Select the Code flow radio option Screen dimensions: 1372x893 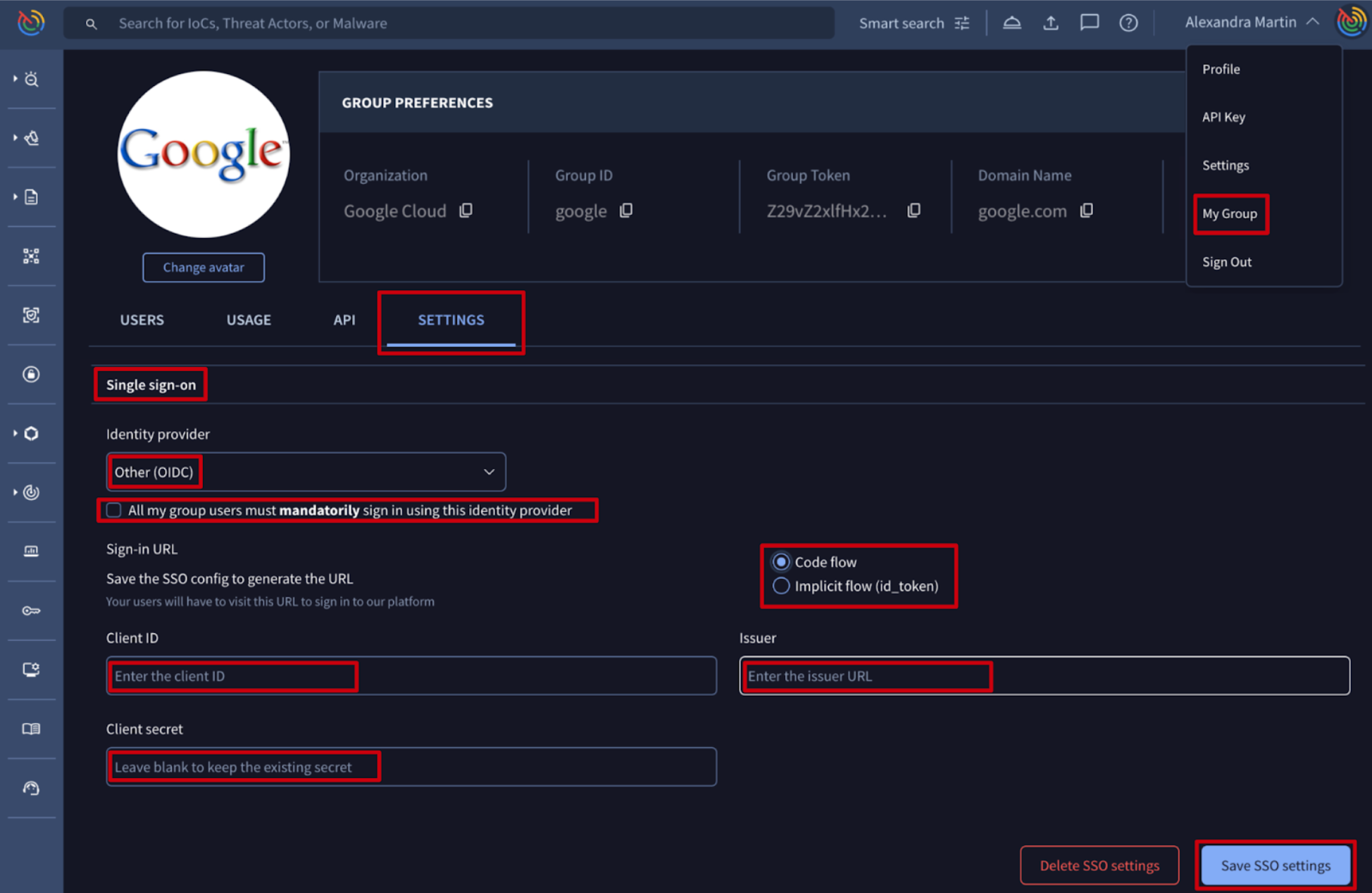tap(780, 562)
